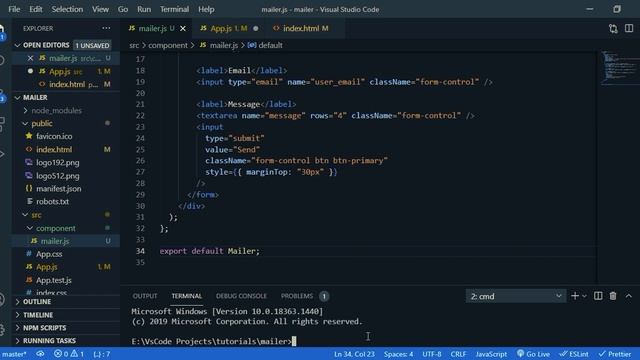Change line endings via CRLF
Screen dimensions: 640x360
(458, 354)
